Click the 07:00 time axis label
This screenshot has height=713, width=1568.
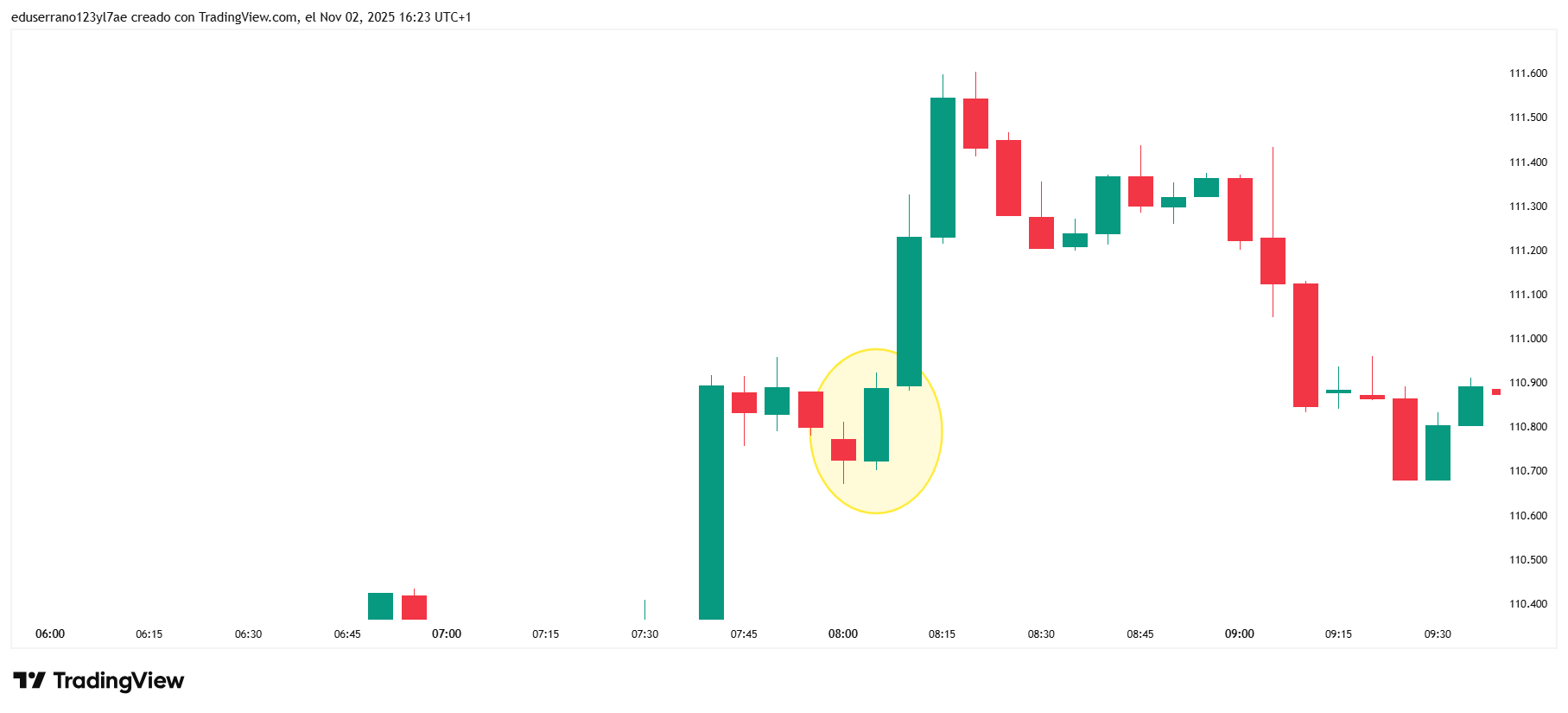447,634
